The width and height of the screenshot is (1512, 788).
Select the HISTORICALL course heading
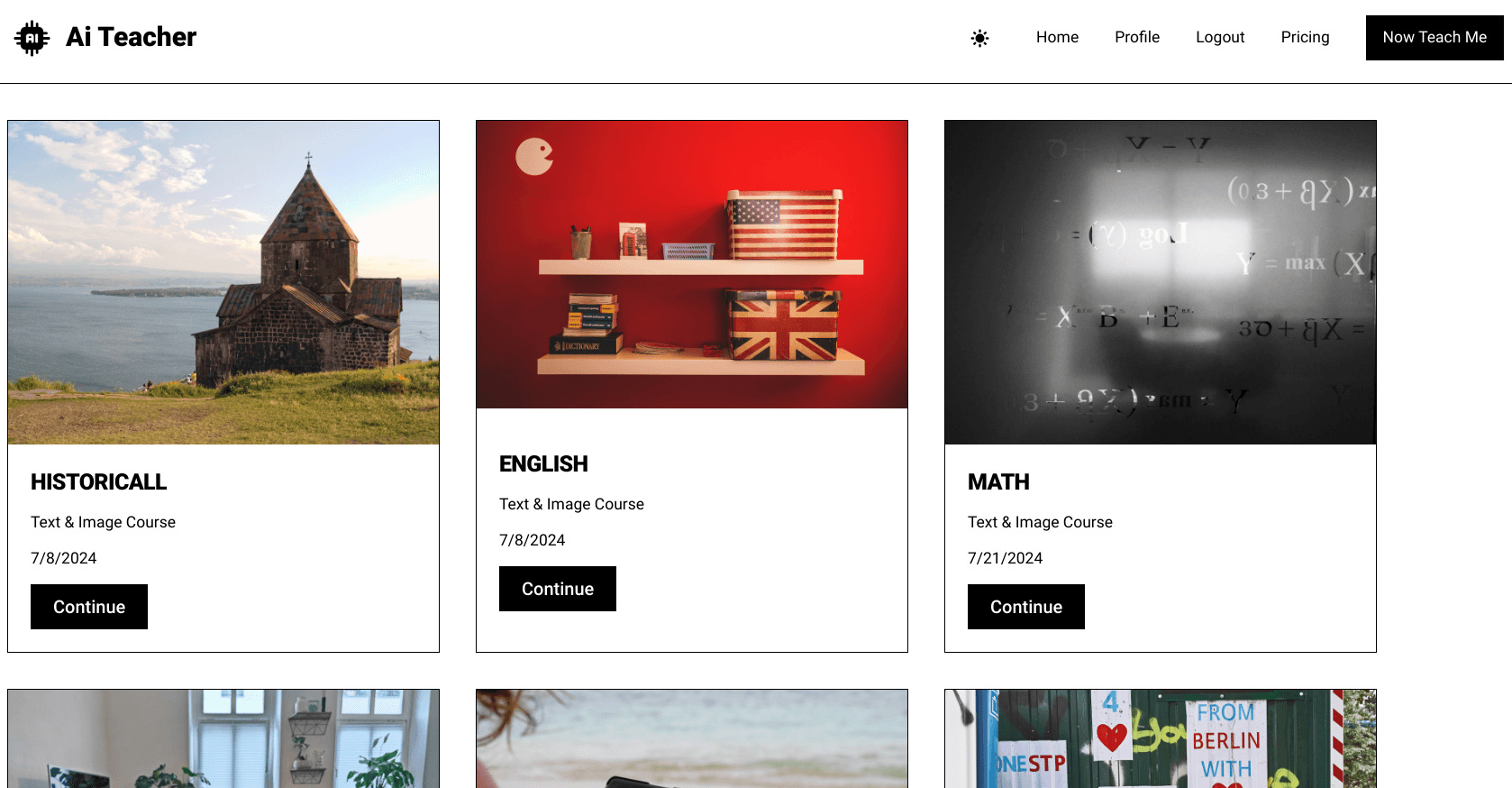[x=99, y=482]
